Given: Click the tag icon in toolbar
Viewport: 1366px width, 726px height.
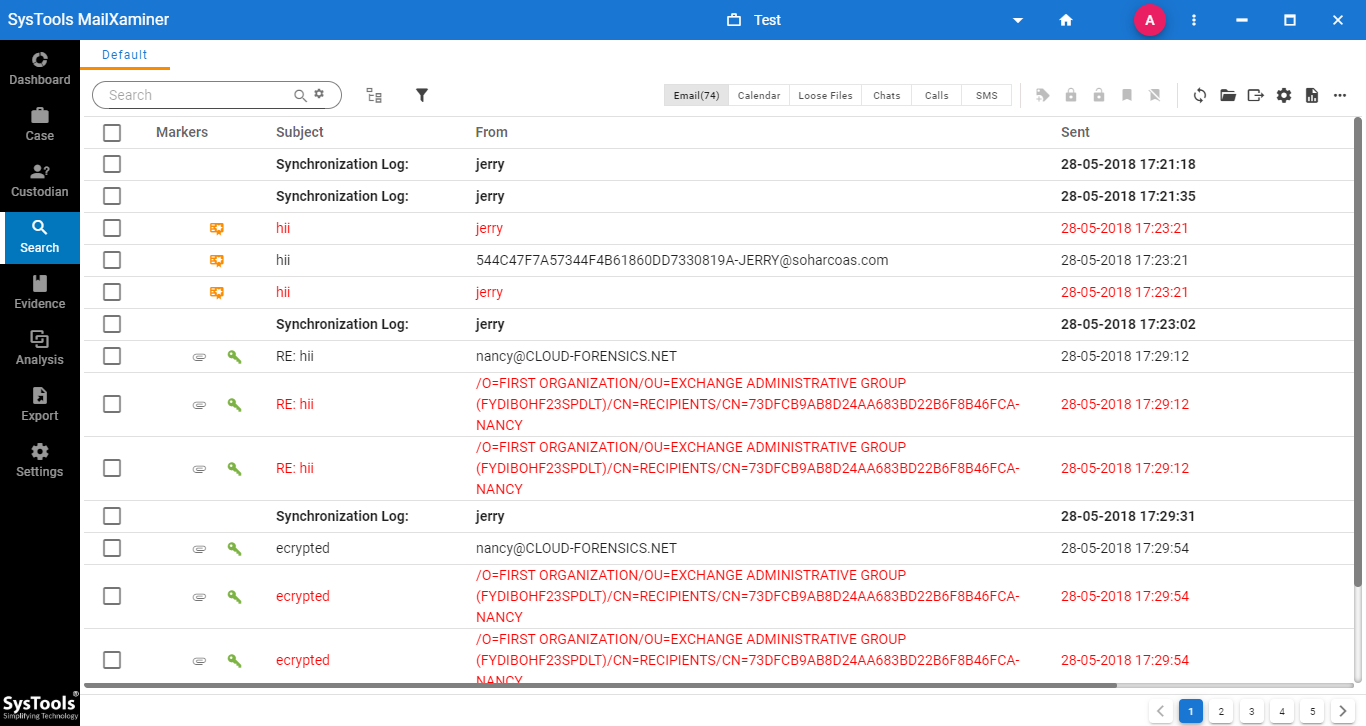Looking at the screenshot, I should [x=1043, y=95].
